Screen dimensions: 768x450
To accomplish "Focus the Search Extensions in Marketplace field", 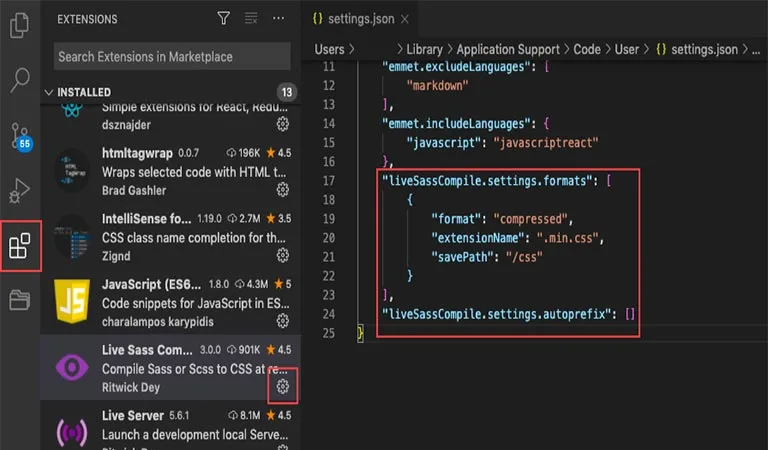I will pyautogui.click(x=172, y=56).
